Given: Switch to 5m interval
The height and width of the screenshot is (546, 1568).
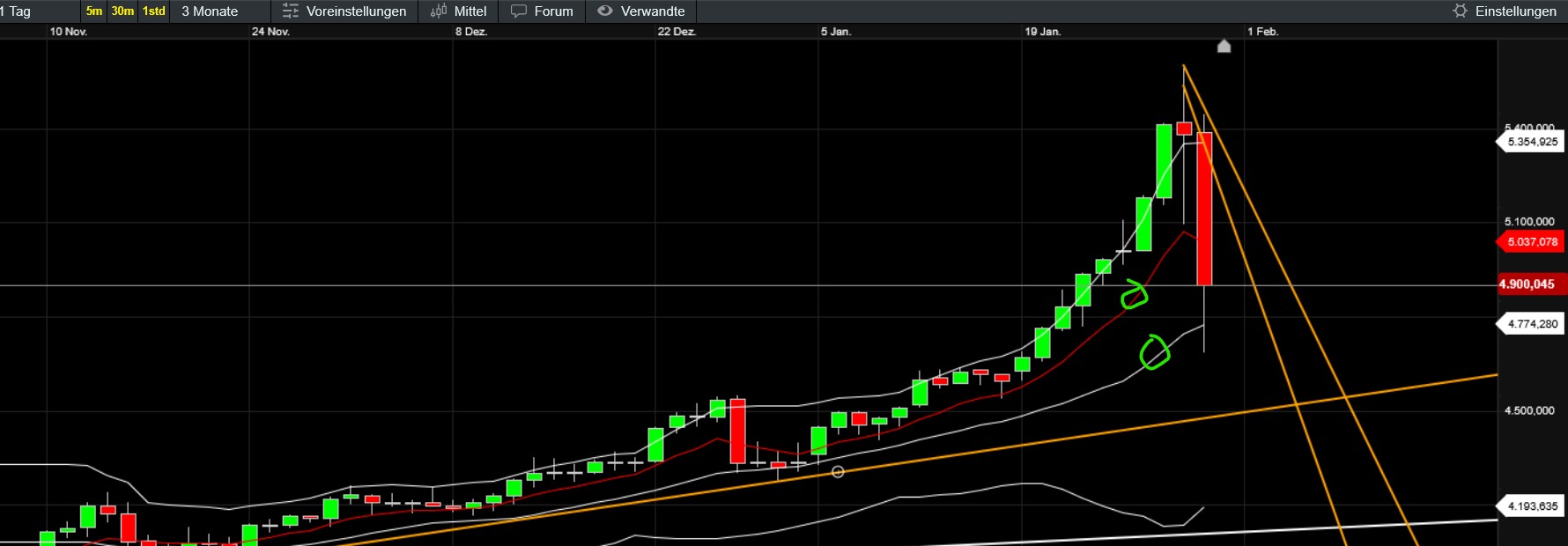Looking at the screenshot, I should (x=93, y=11).
